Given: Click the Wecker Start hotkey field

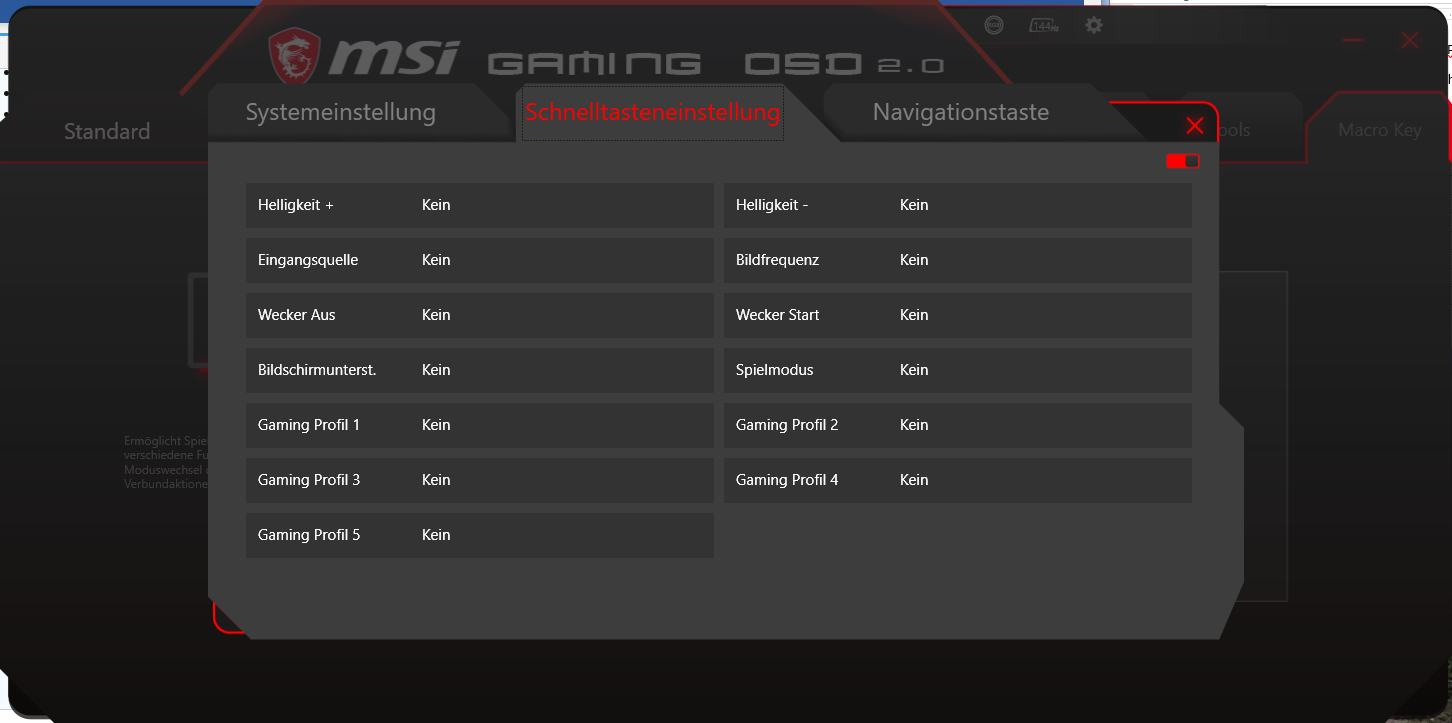Looking at the screenshot, I should [x=958, y=315].
